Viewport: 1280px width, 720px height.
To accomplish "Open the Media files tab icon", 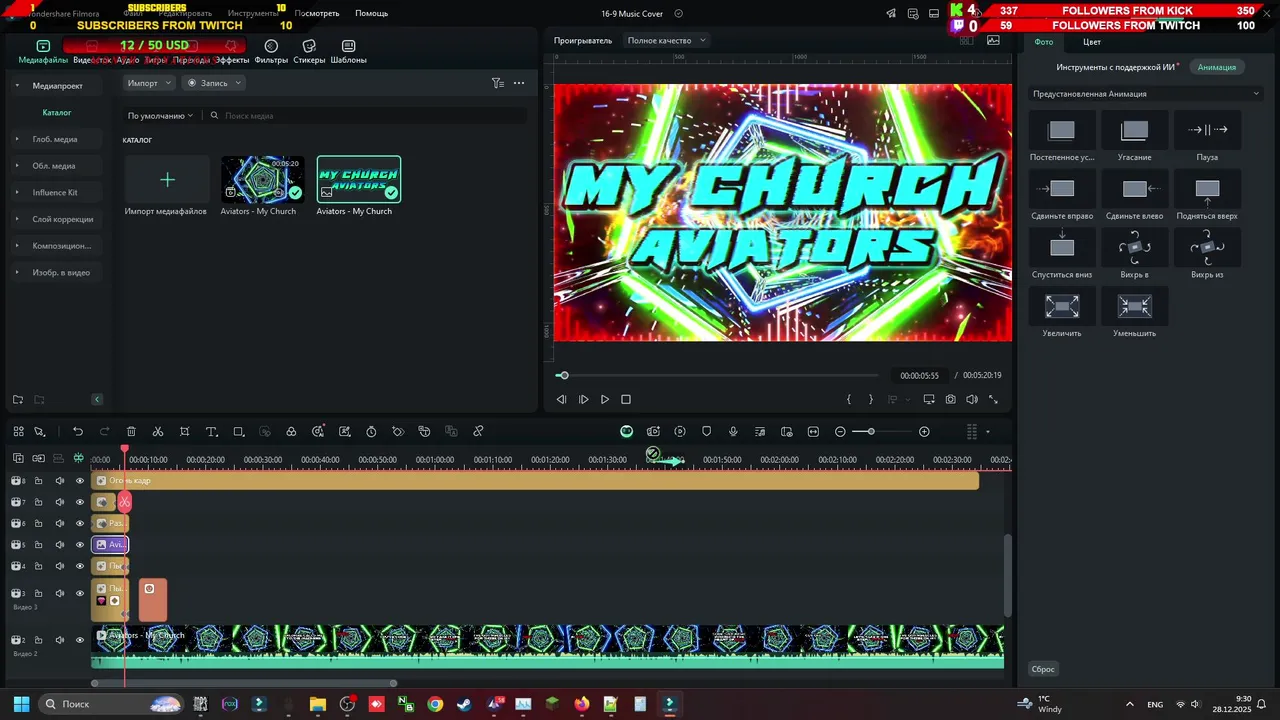I will click(43, 46).
